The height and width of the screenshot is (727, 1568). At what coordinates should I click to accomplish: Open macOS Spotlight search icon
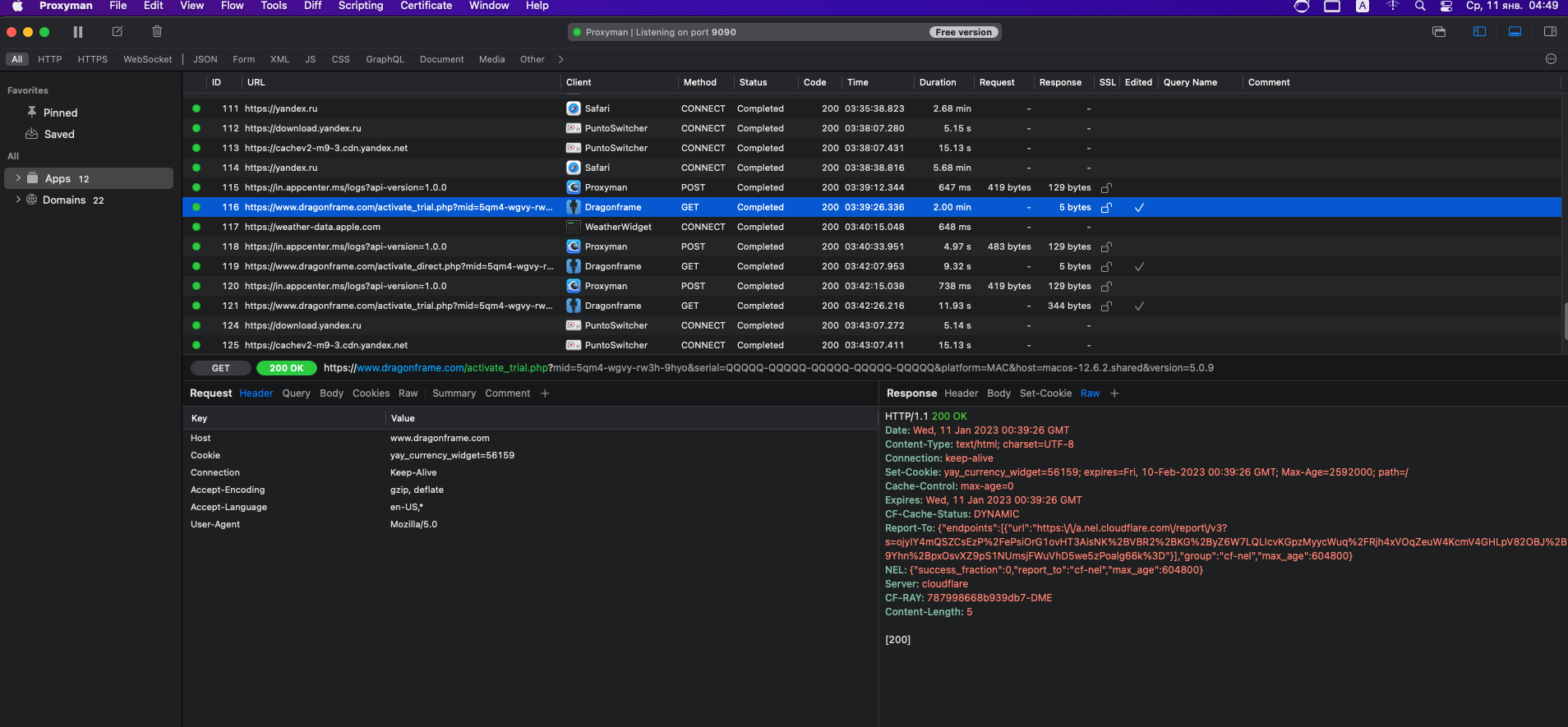pos(1420,6)
